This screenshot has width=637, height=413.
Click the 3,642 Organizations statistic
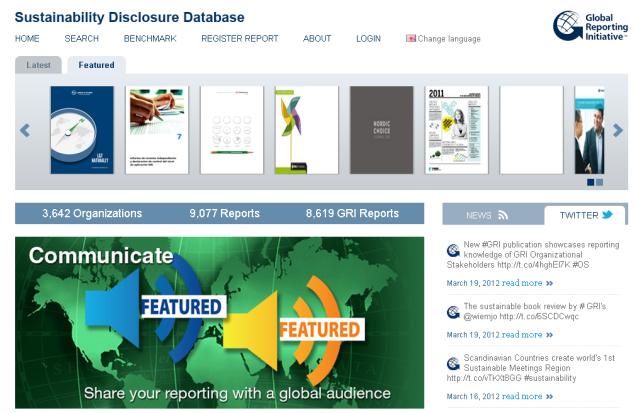[x=92, y=214]
